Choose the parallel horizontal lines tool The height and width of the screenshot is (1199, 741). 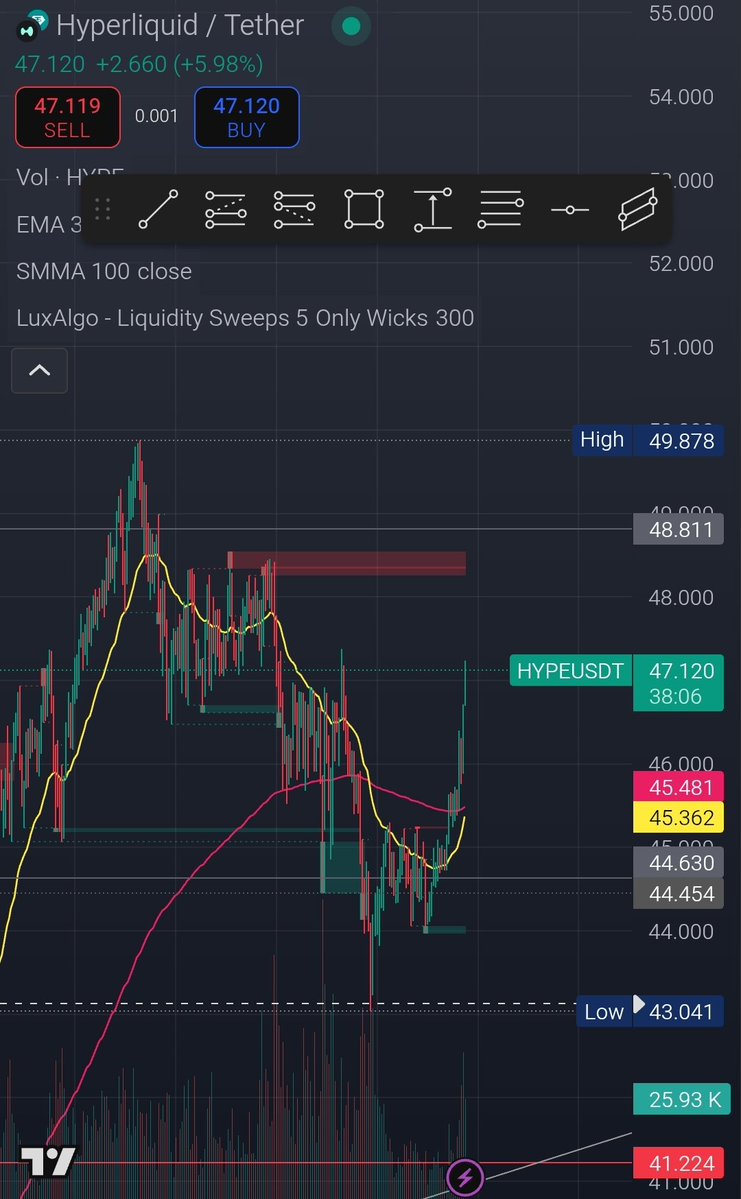click(x=502, y=209)
